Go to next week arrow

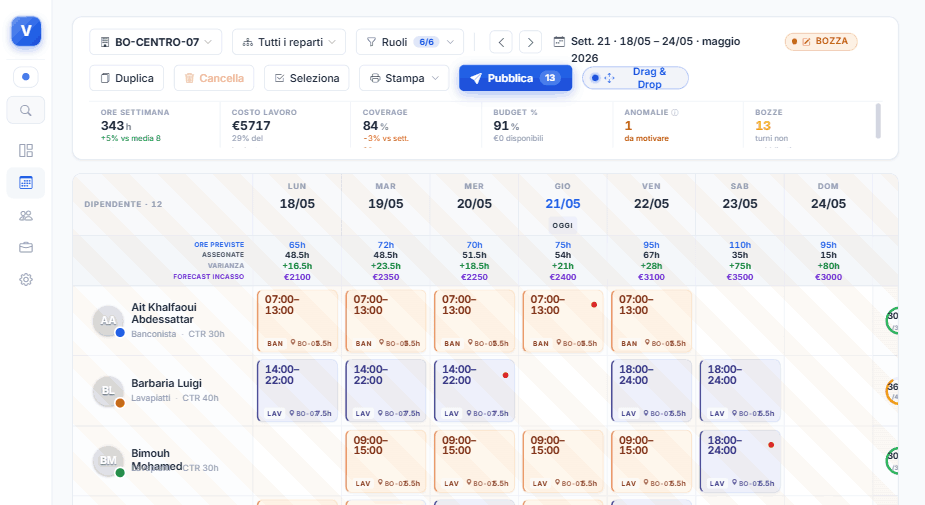[530, 42]
